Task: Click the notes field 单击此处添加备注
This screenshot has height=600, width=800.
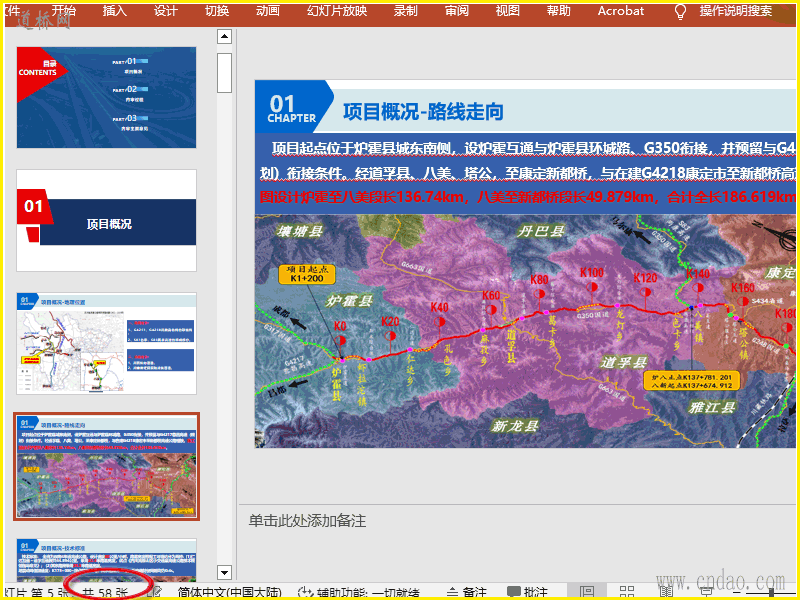Action: coord(308,521)
